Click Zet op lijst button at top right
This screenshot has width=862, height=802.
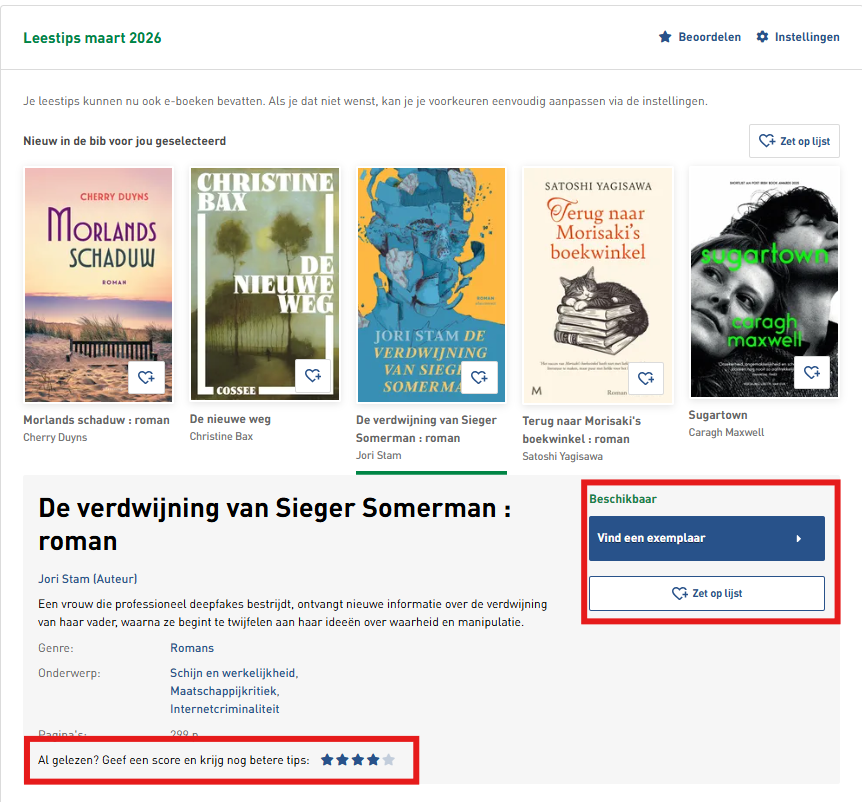794,141
